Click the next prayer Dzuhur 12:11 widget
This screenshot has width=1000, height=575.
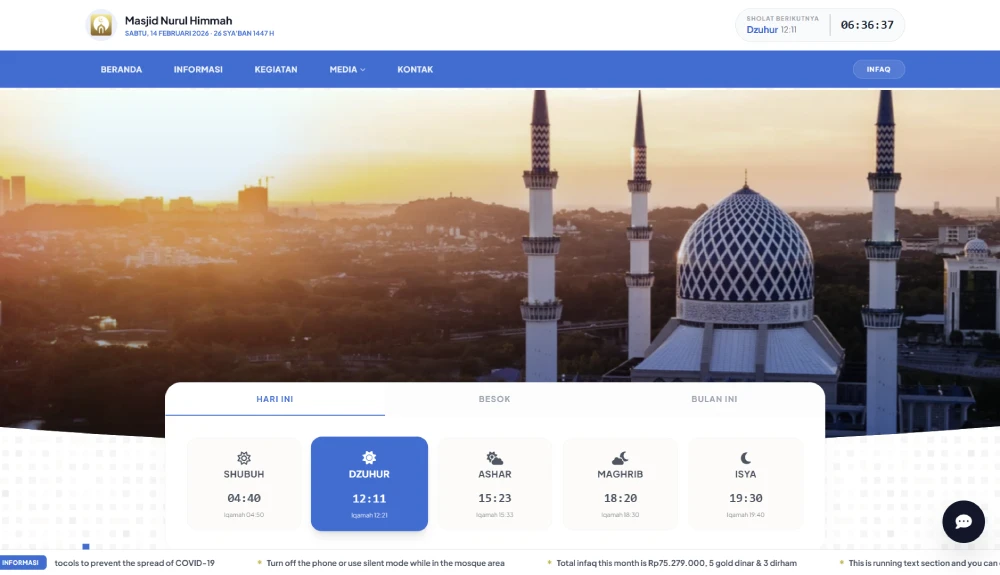point(785,25)
